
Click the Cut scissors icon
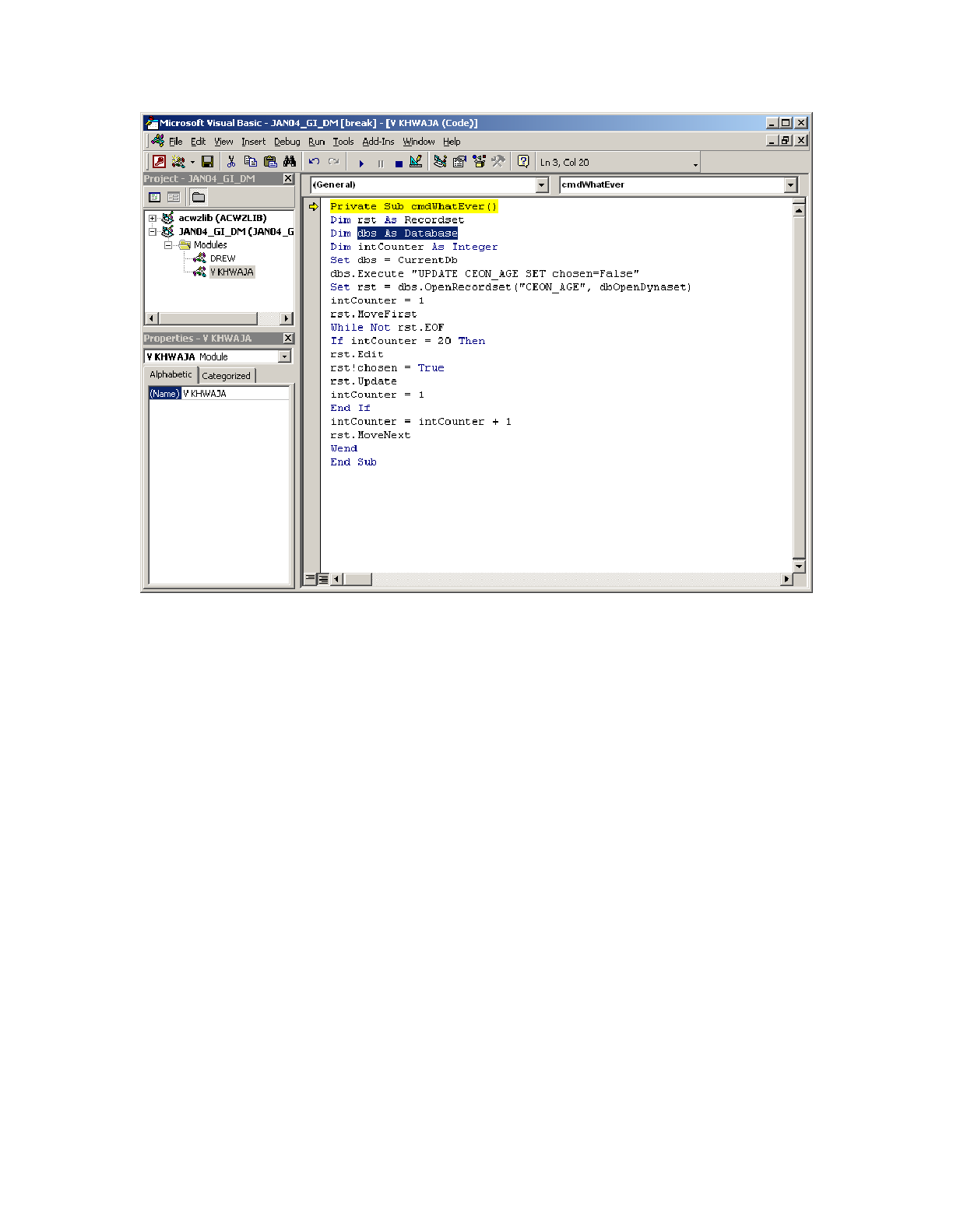coord(230,162)
